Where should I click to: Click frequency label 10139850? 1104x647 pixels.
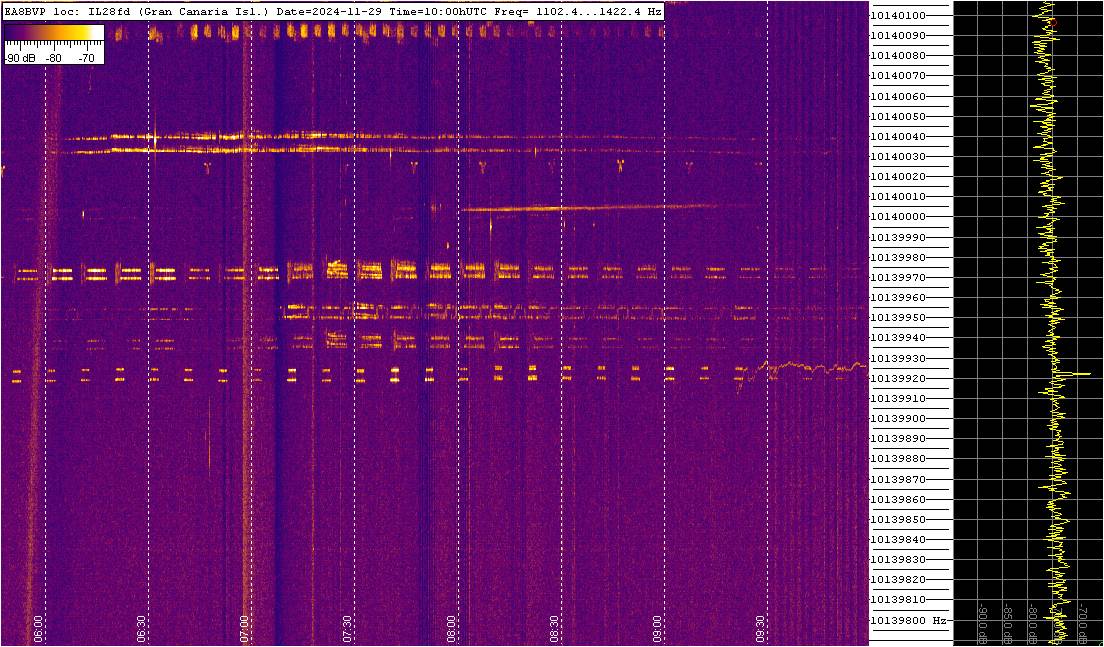897,520
